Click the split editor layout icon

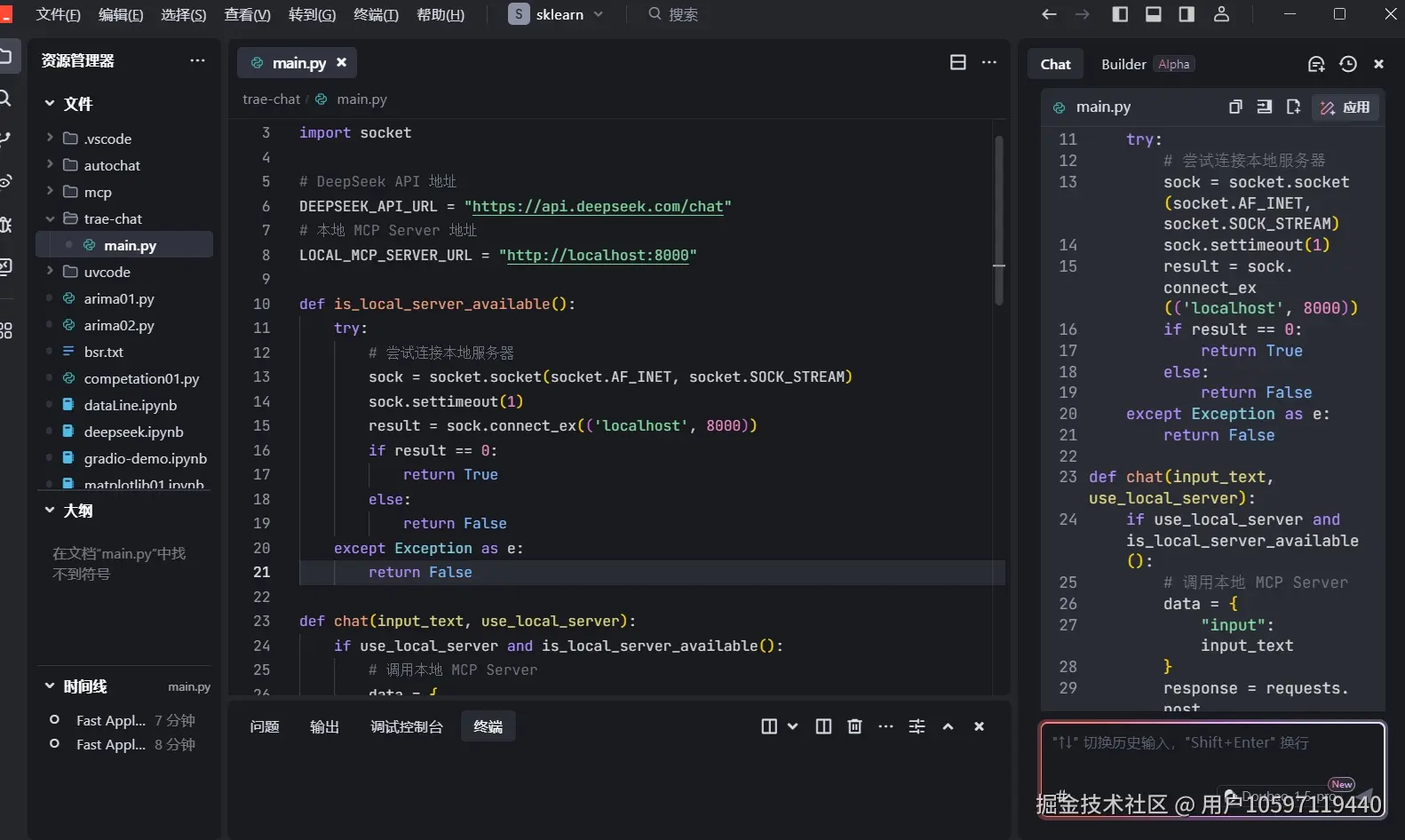[x=957, y=62]
